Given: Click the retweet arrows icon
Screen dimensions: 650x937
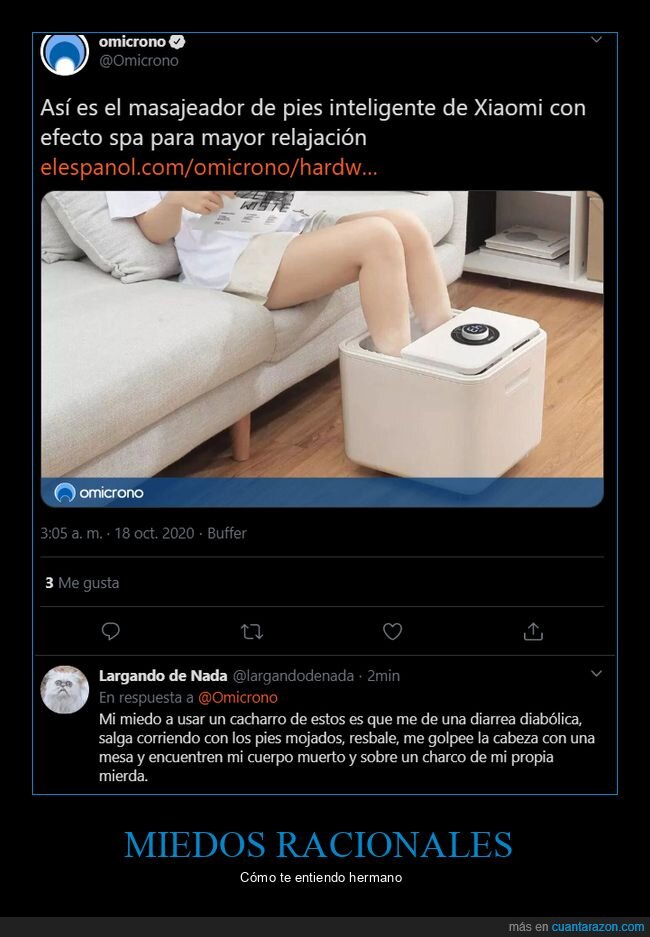Looking at the screenshot, I should [252, 632].
